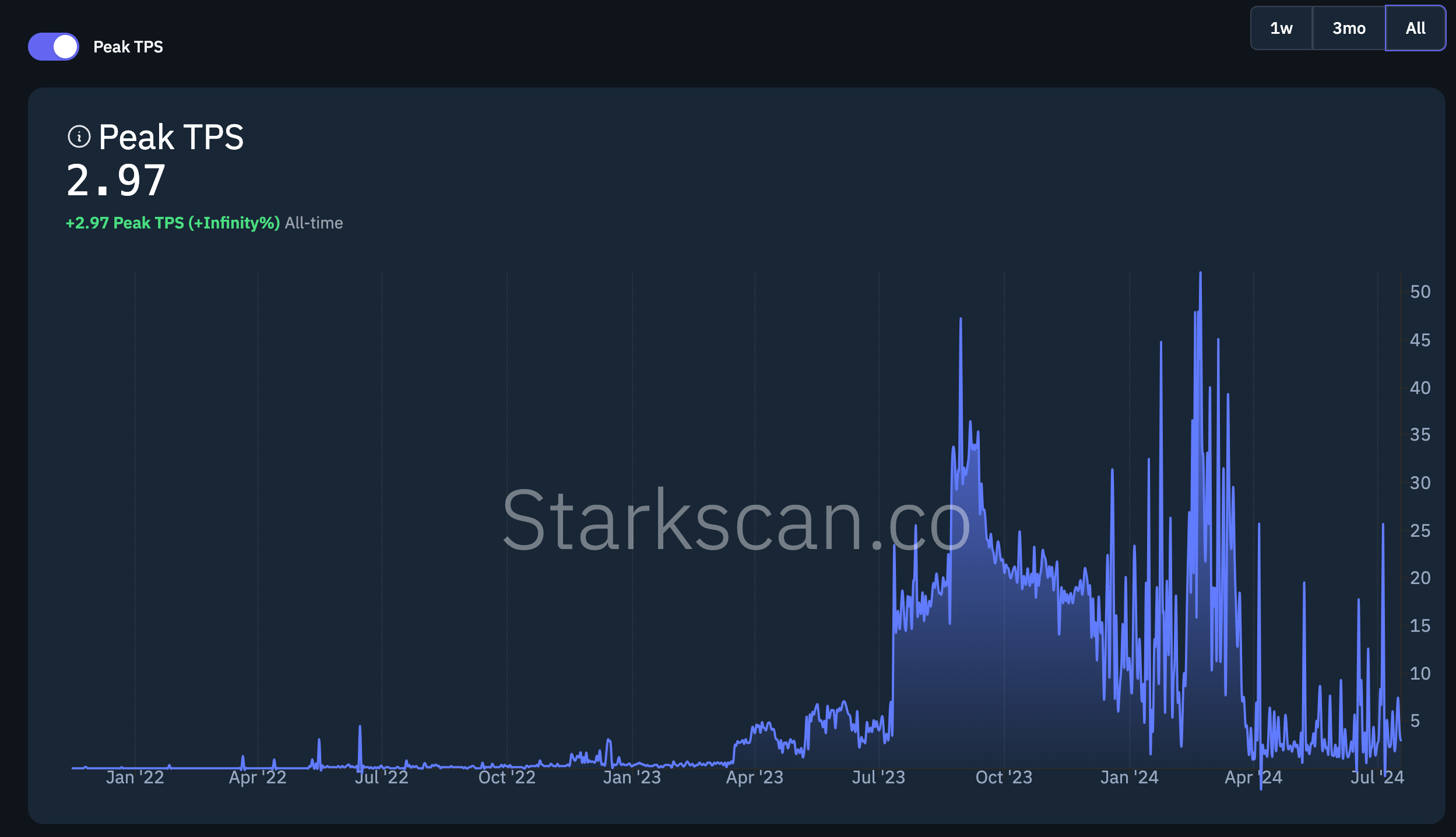Click the info icon beside Peak TPS
The height and width of the screenshot is (837, 1456).
click(79, 137)
